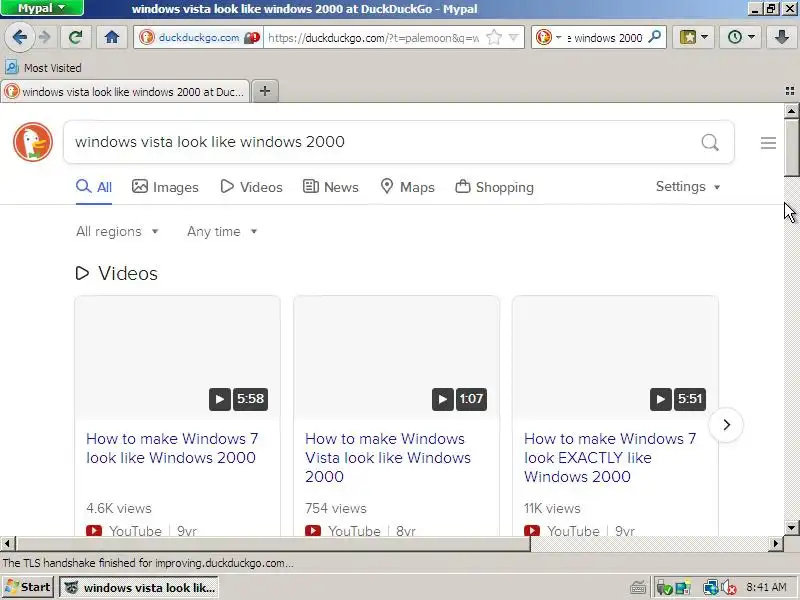The height and width of the screenshot is (600, 800).
Task: Click the Videos section heading
Action: 117,273
